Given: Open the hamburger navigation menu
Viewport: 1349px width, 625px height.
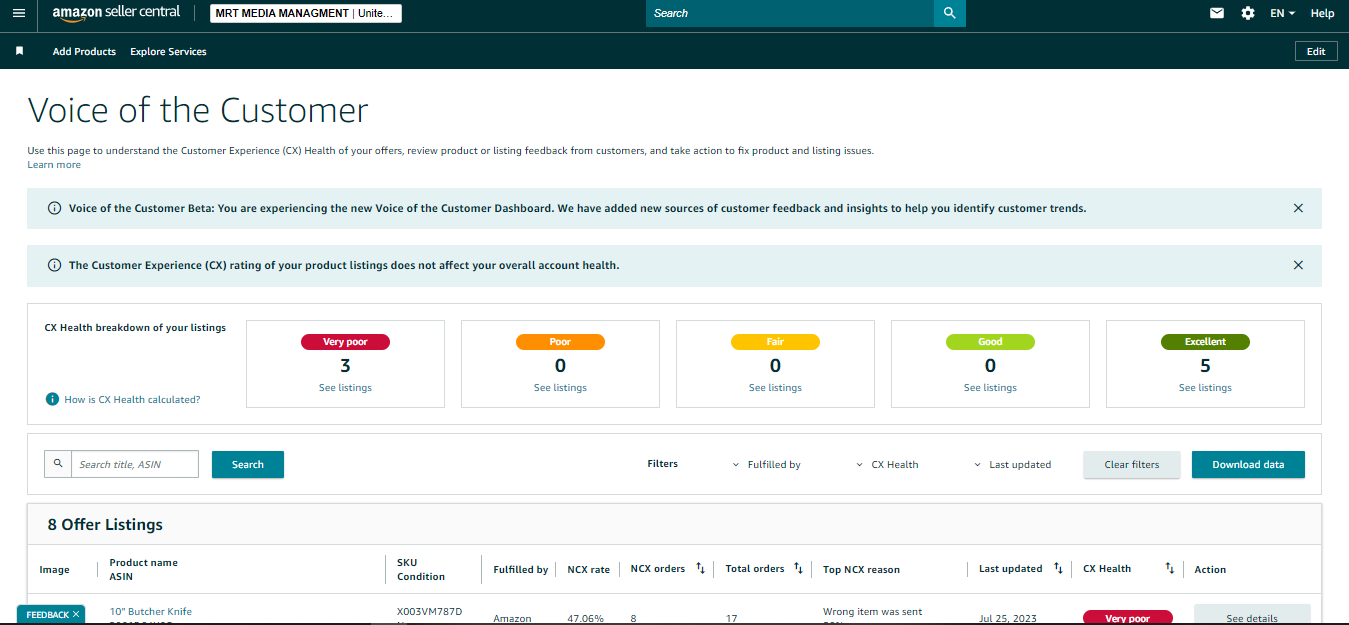Looking at the screenshot, I should [18, 13].
